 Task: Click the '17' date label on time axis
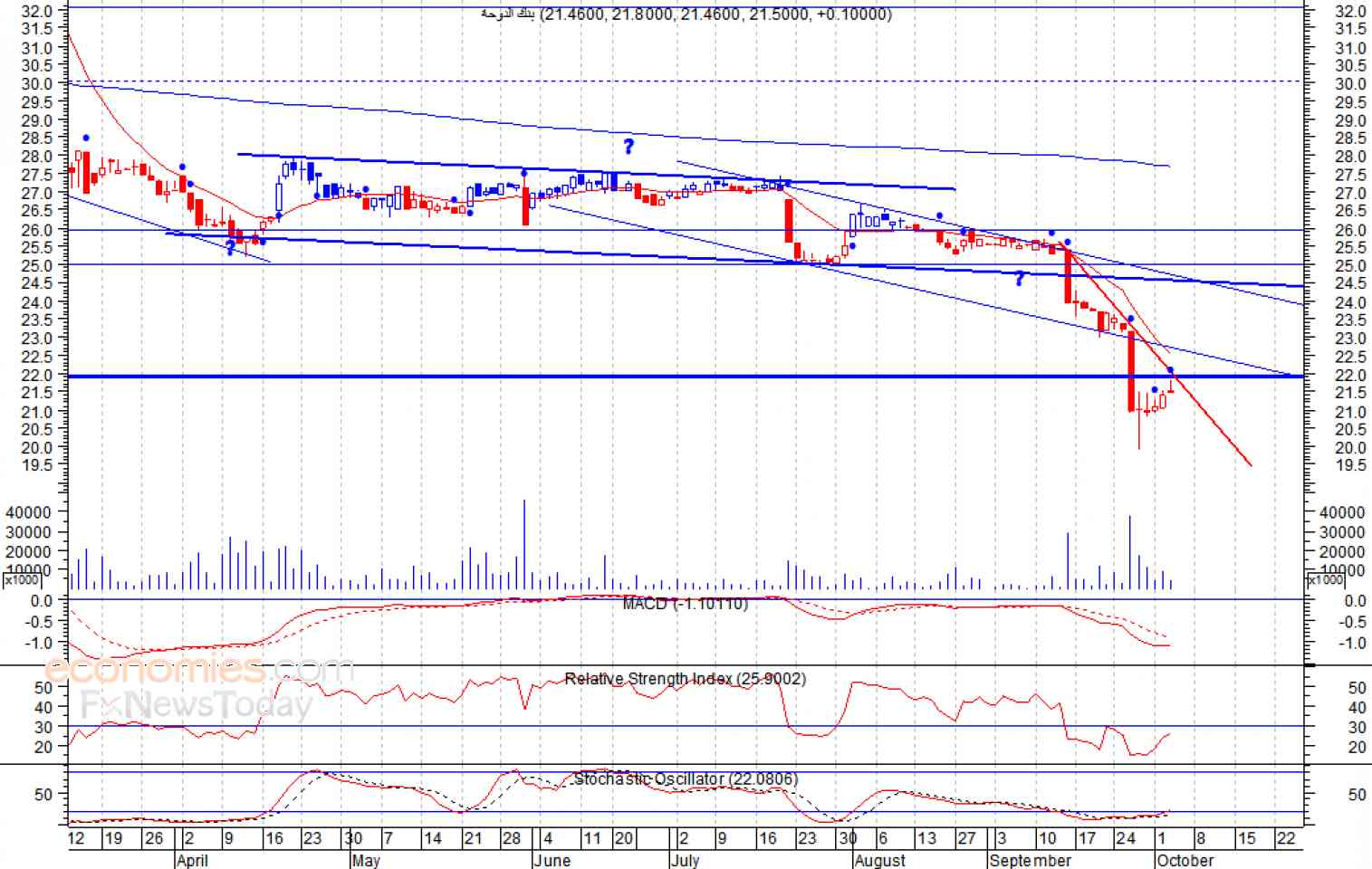click(1087, 838)
